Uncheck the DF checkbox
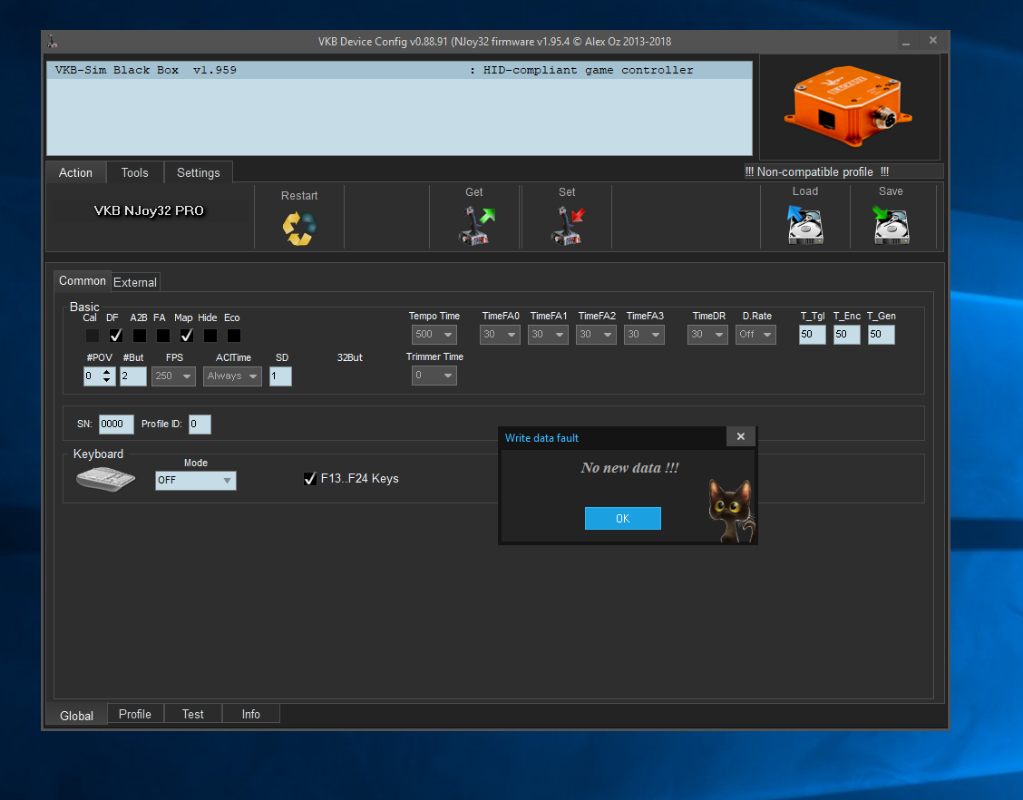This screenshot has width=1023, height=800. pyautogui.click(x=115, y=335)
